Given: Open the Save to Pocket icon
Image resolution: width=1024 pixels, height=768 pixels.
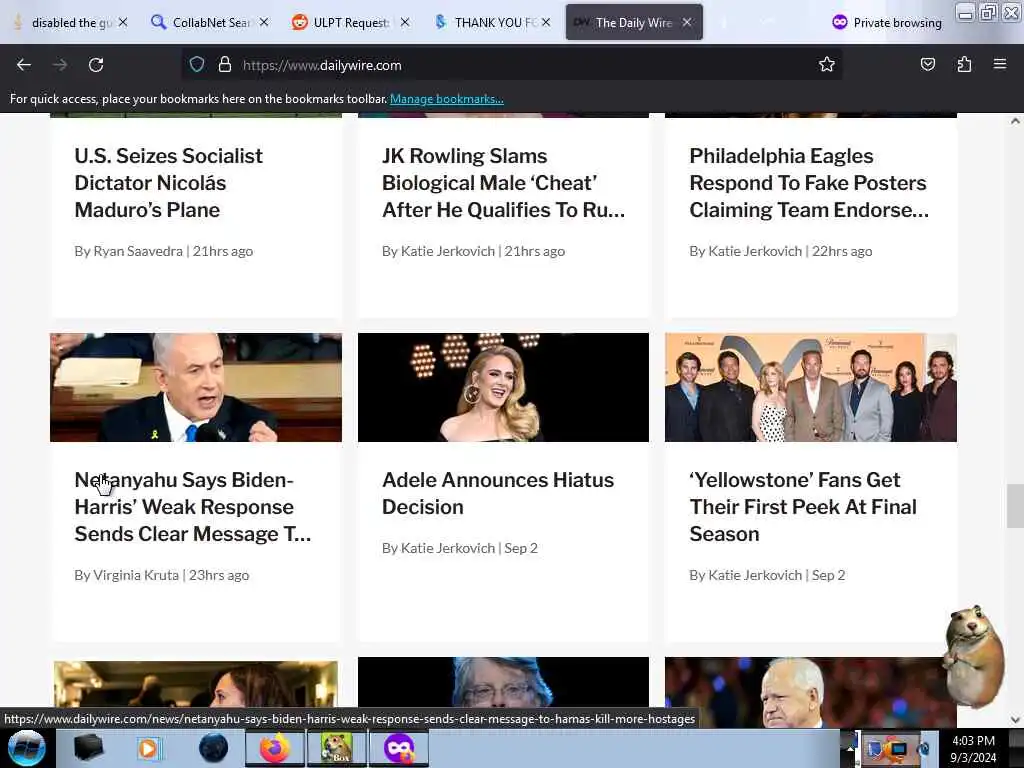Looking at the screenshot, I should pos(927,64).
